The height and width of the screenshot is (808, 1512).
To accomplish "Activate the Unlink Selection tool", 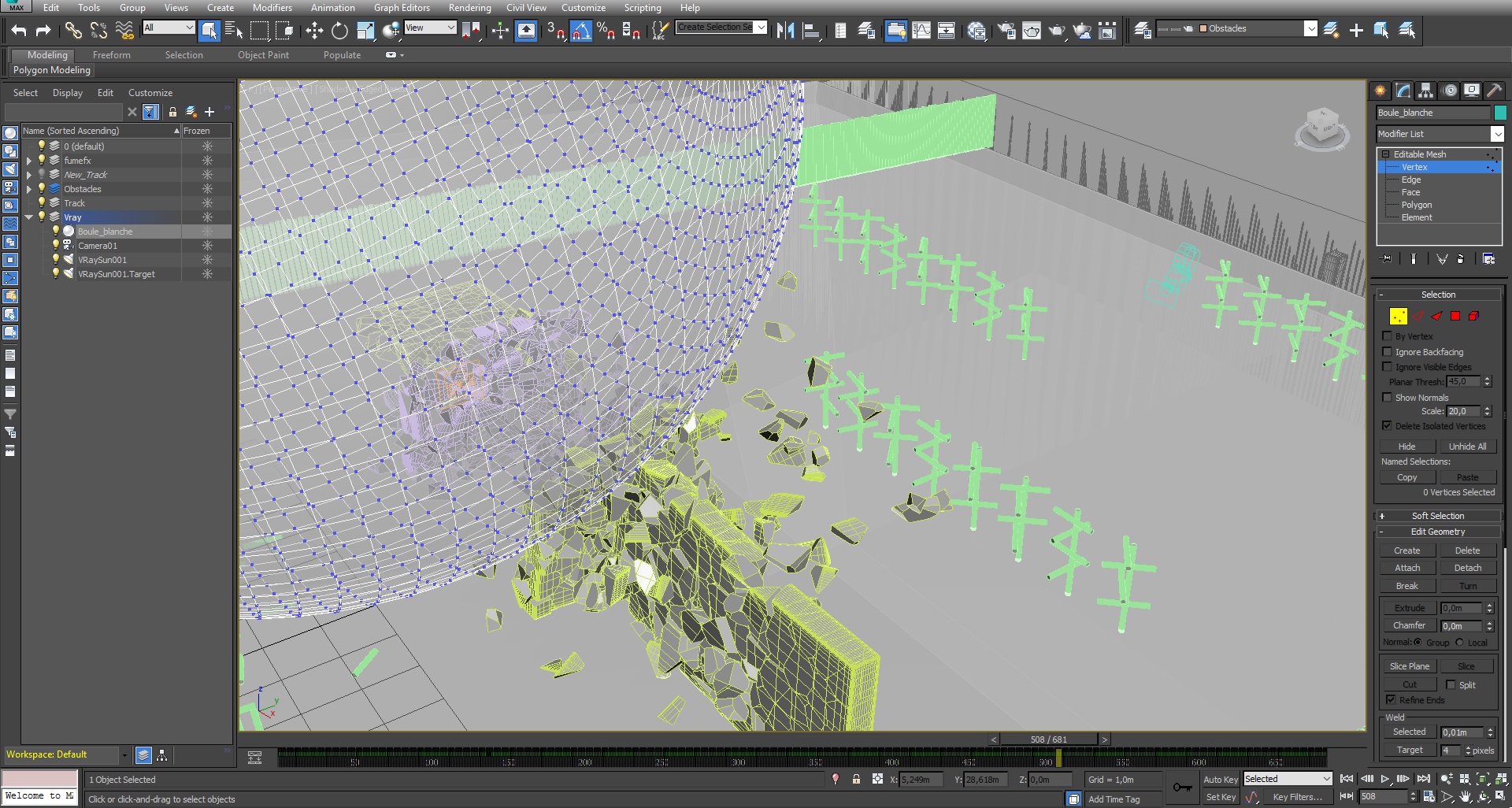I will (x=98, y=31).
